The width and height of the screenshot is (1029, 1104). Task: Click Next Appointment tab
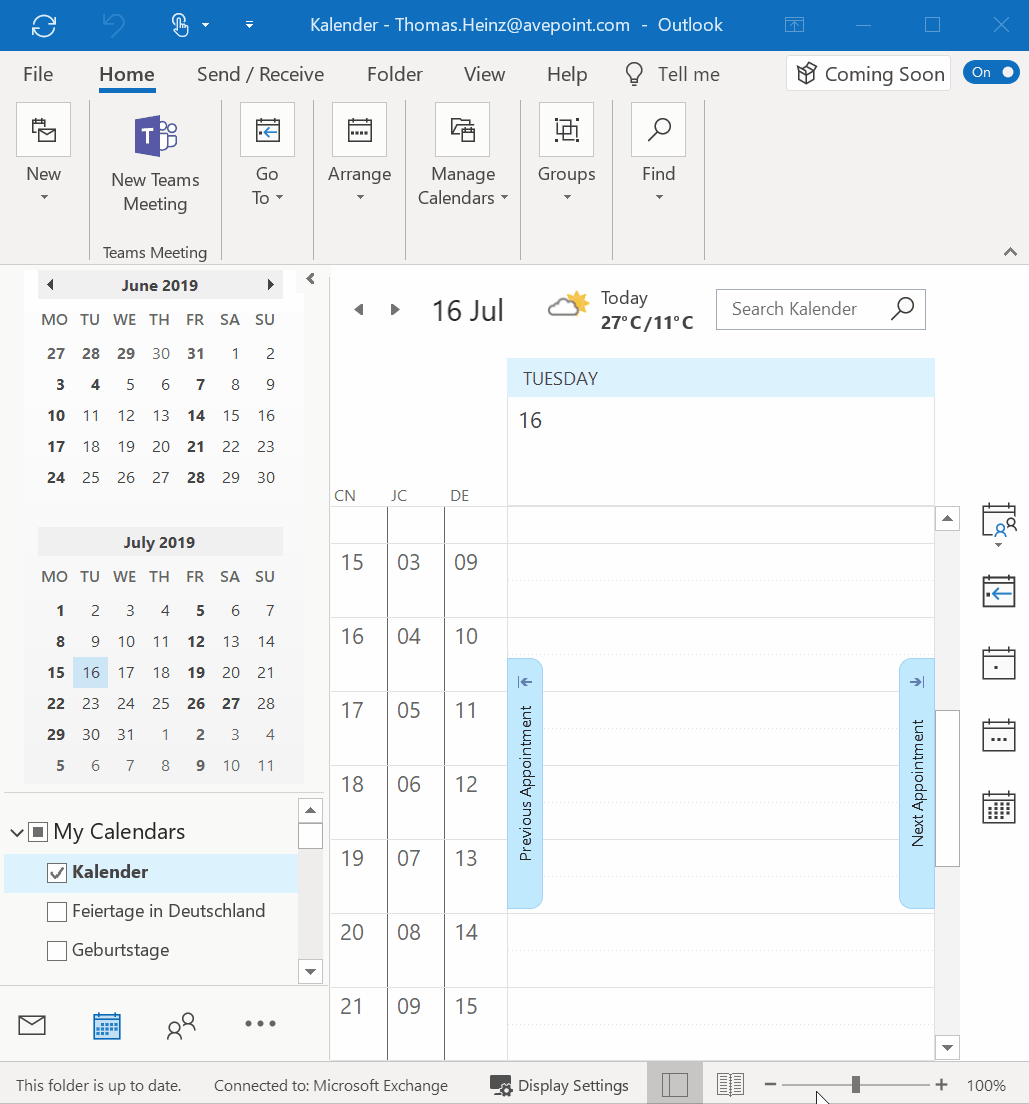(x=917, y=783)
